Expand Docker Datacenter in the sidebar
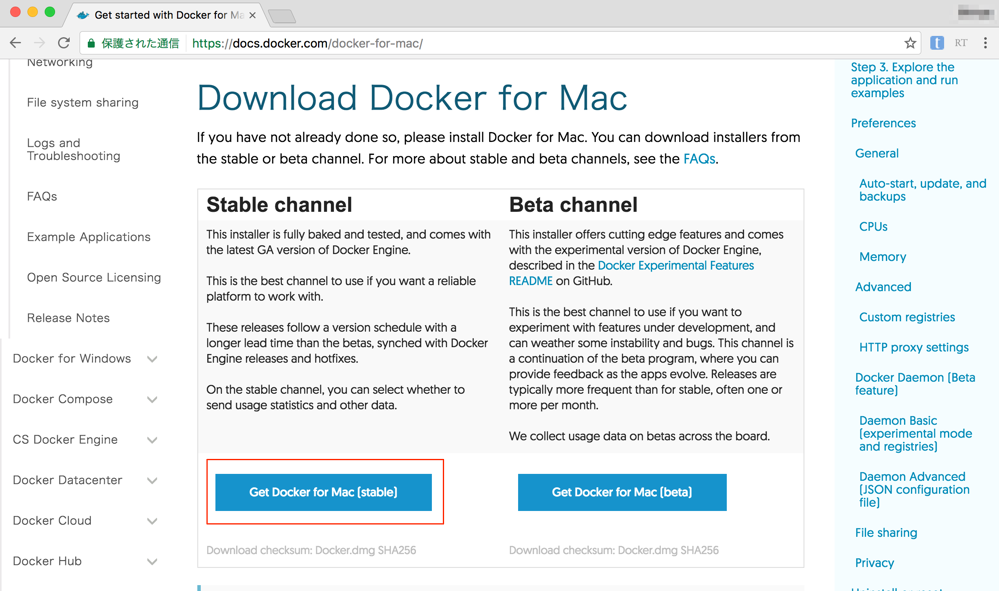 pyautogui.click(x=152, y=481)
